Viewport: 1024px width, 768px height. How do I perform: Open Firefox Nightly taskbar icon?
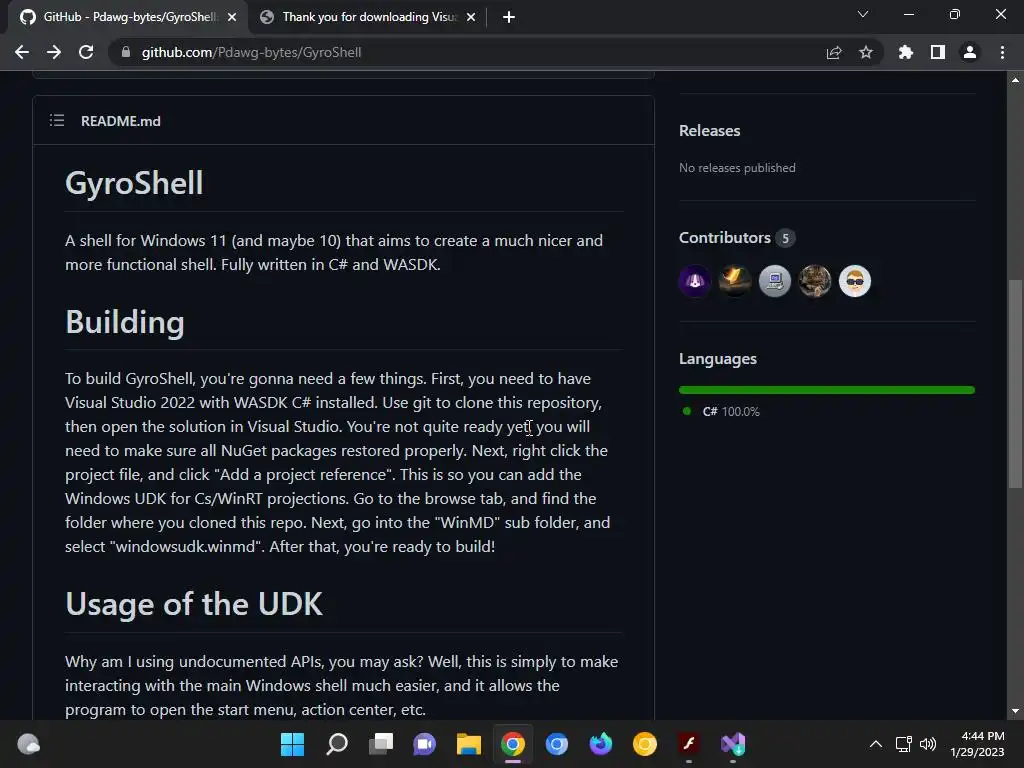tap(601, 744)
